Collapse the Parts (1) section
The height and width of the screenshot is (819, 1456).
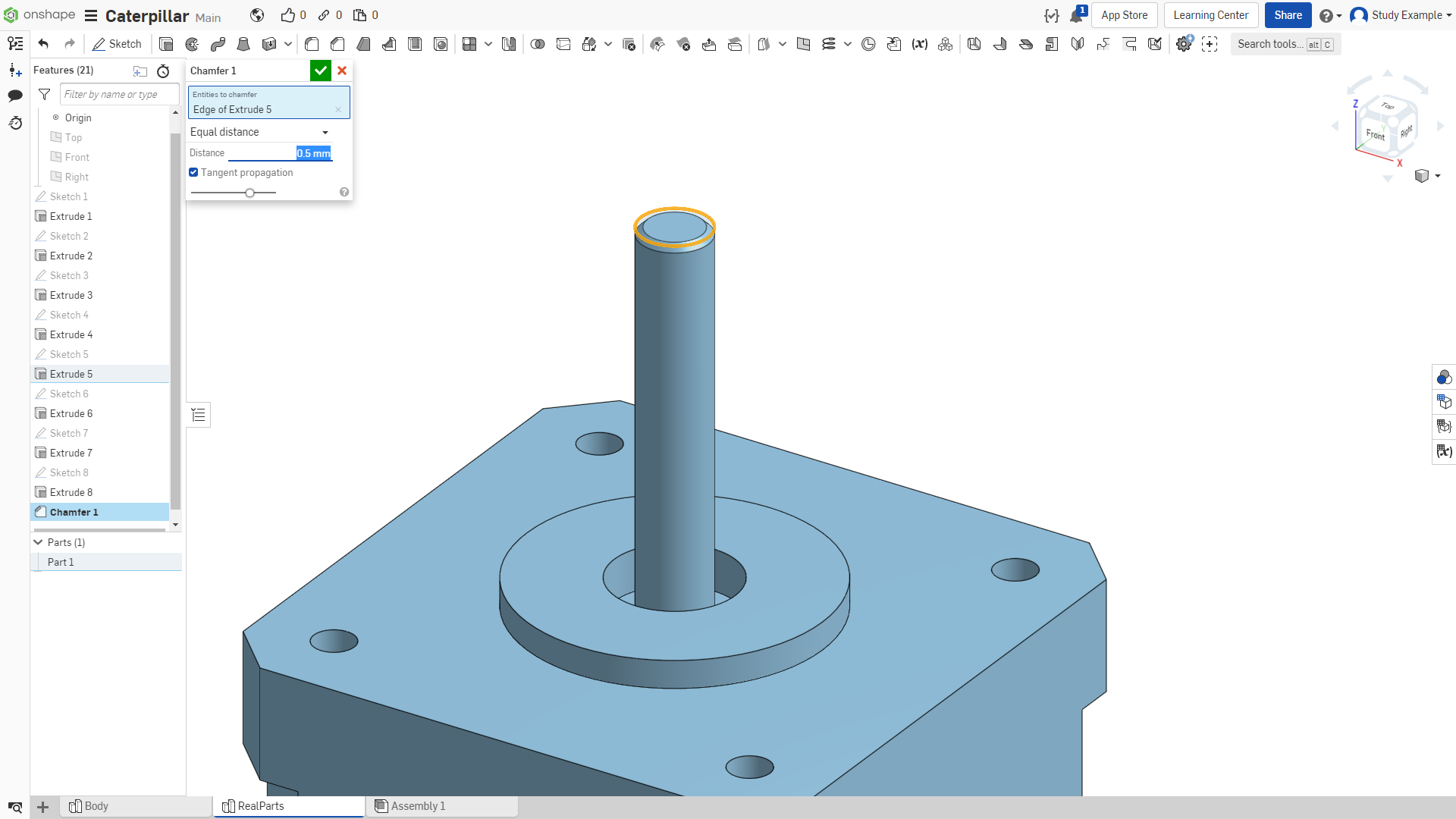coord(38,542)
